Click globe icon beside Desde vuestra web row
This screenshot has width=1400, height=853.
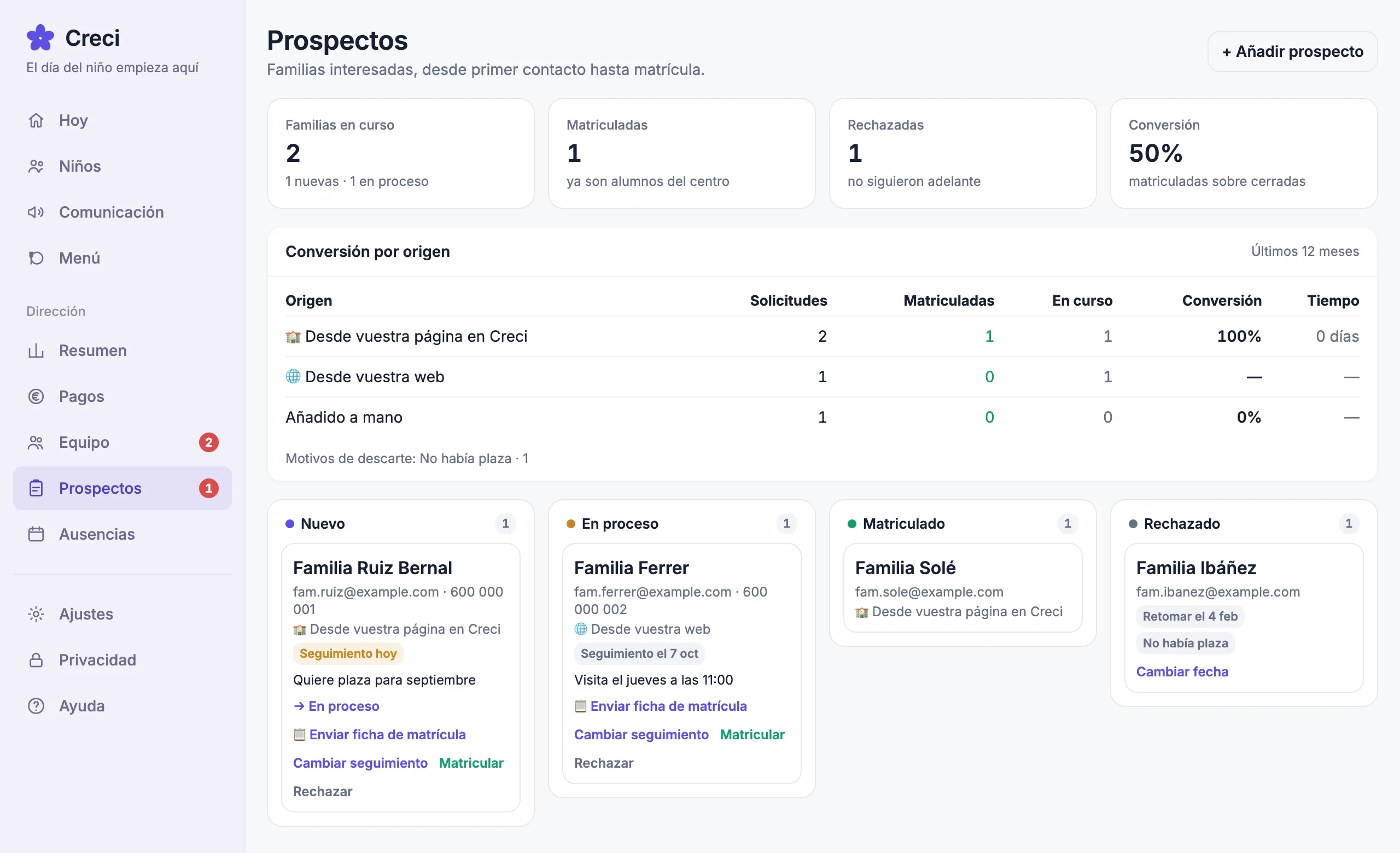pos(293,377)
